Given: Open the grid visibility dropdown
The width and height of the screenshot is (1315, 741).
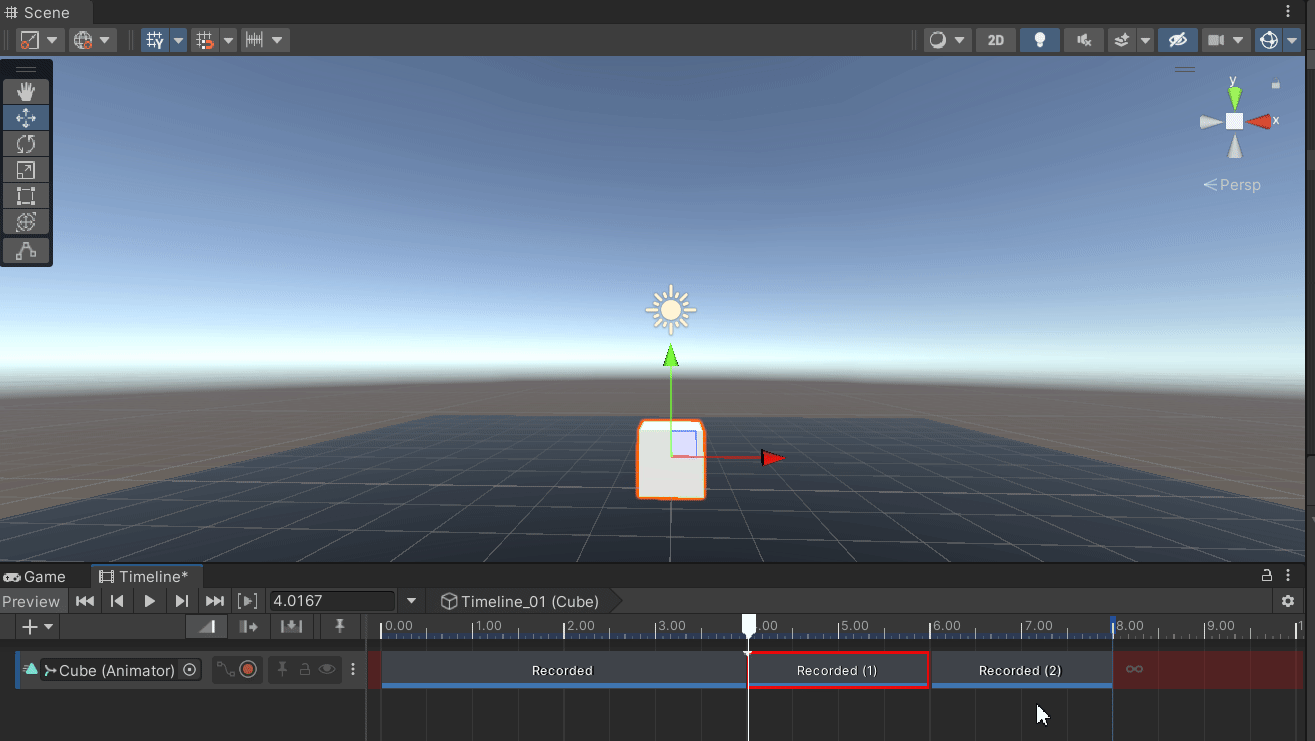Looking at the screenshot, I should 177,40.
